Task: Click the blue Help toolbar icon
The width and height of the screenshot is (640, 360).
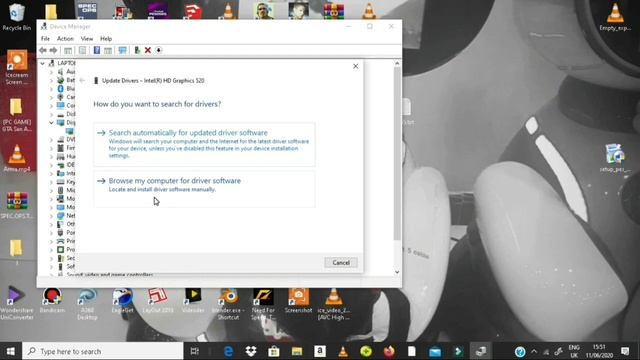Action: 97,50
